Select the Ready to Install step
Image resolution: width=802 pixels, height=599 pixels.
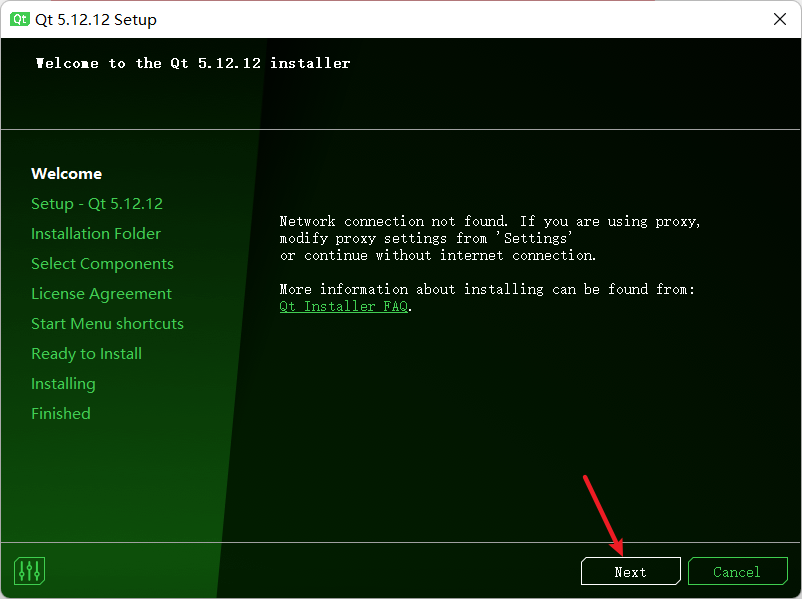tap(86, 354)
